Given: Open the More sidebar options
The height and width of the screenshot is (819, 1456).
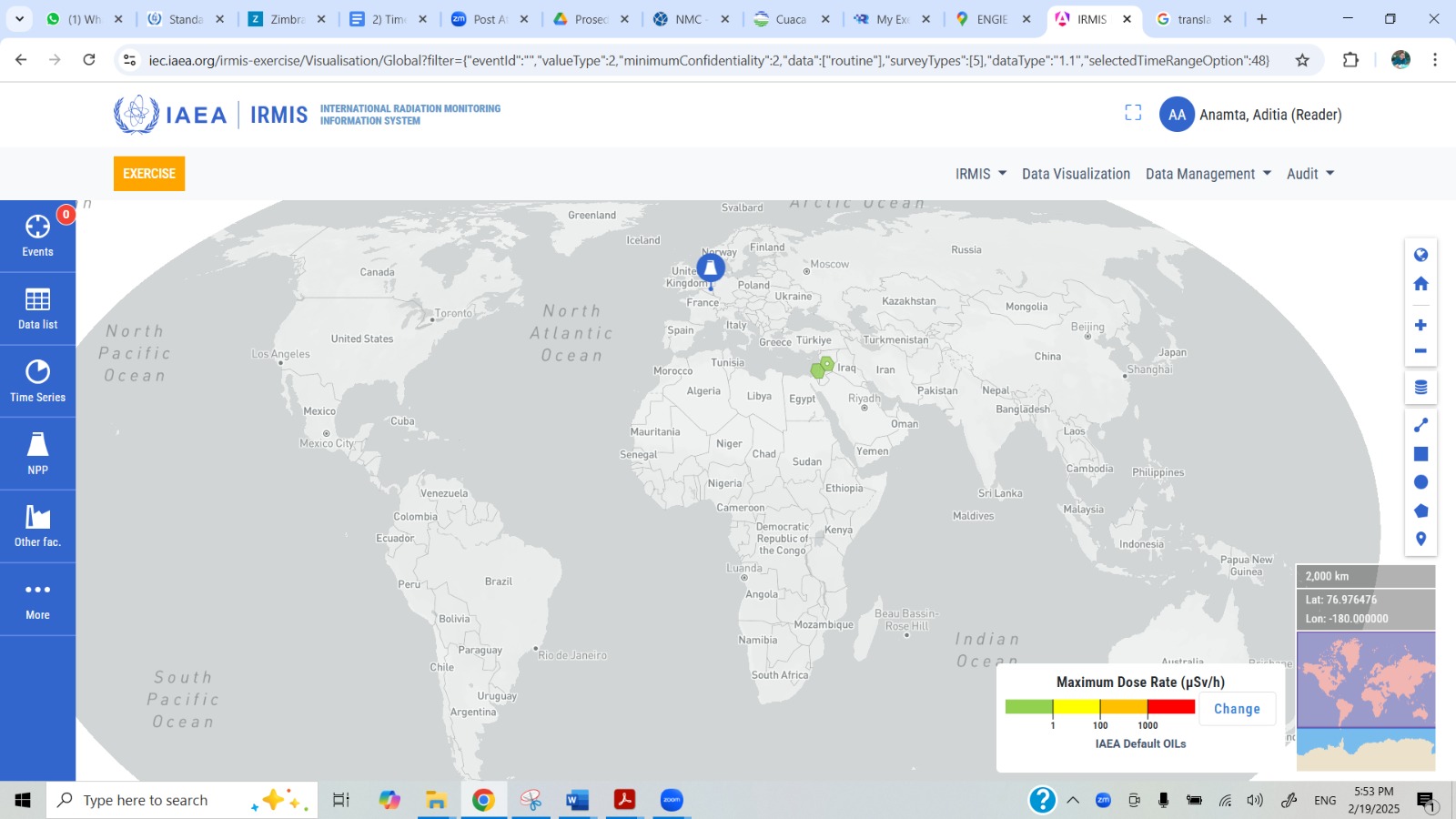Looking at the screenshot, I should tap(37, 600).
